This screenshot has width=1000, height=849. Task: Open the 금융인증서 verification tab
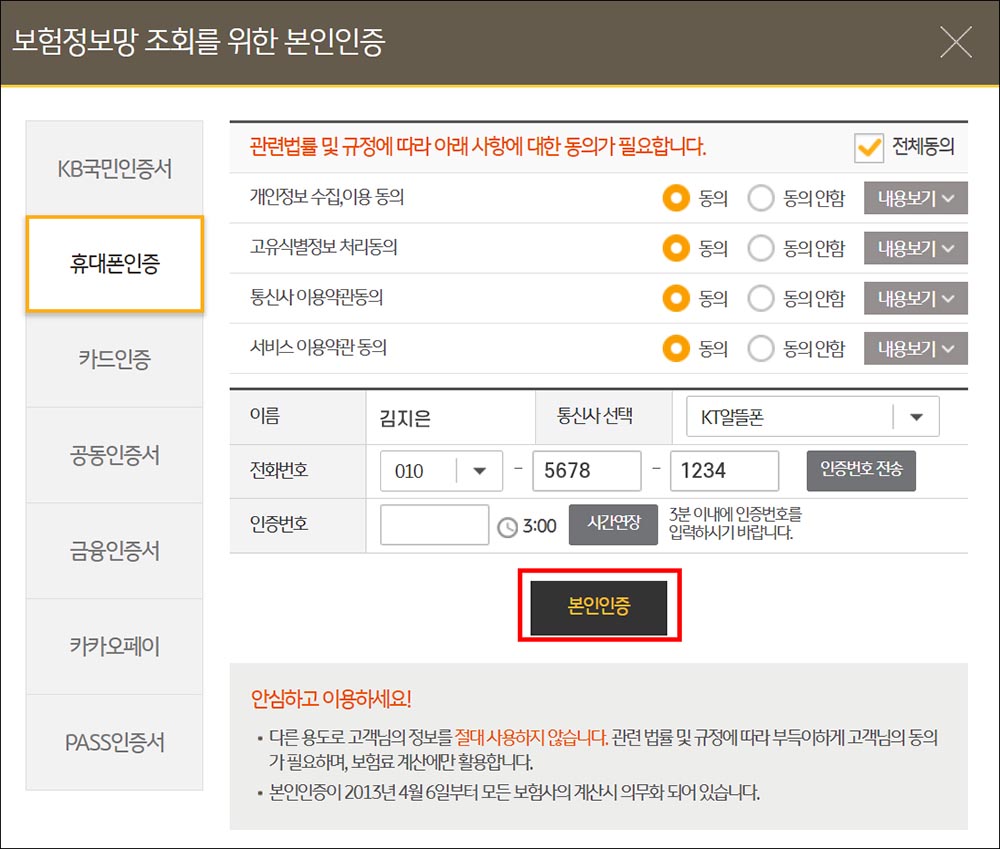click(114, 550)
